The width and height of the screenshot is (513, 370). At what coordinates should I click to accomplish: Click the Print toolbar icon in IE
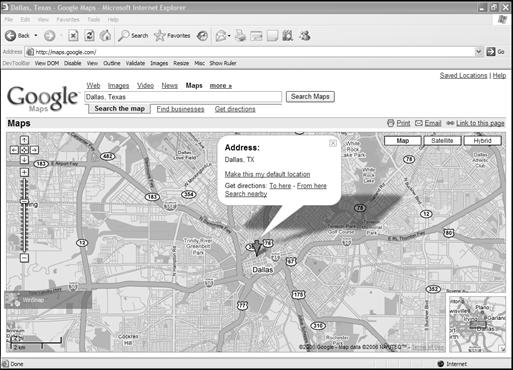[x=240, y=36]
